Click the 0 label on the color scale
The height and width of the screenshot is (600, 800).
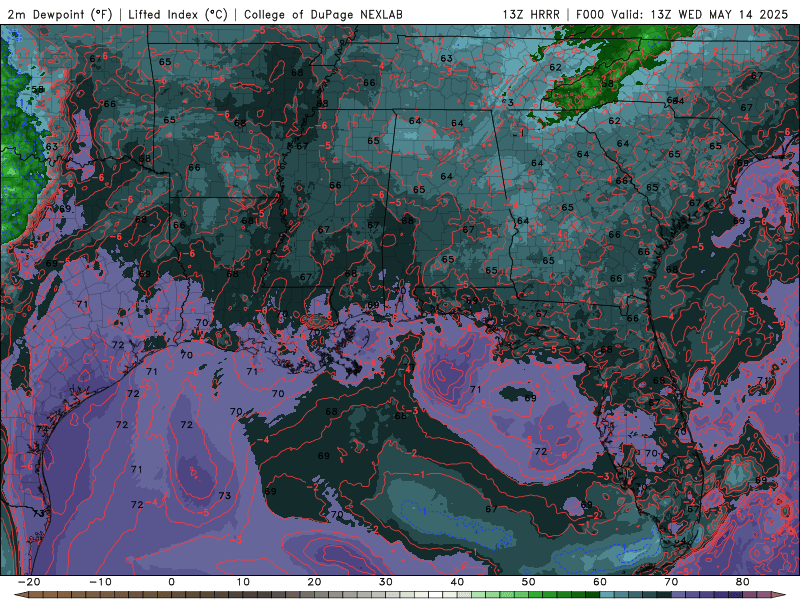(171, 582)
